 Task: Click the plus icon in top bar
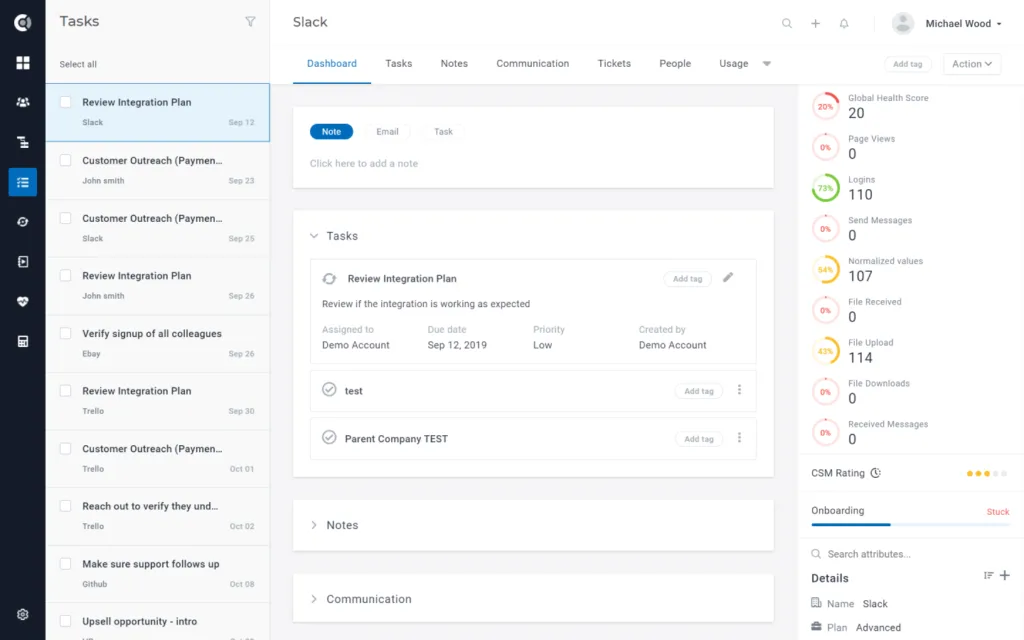816,24
